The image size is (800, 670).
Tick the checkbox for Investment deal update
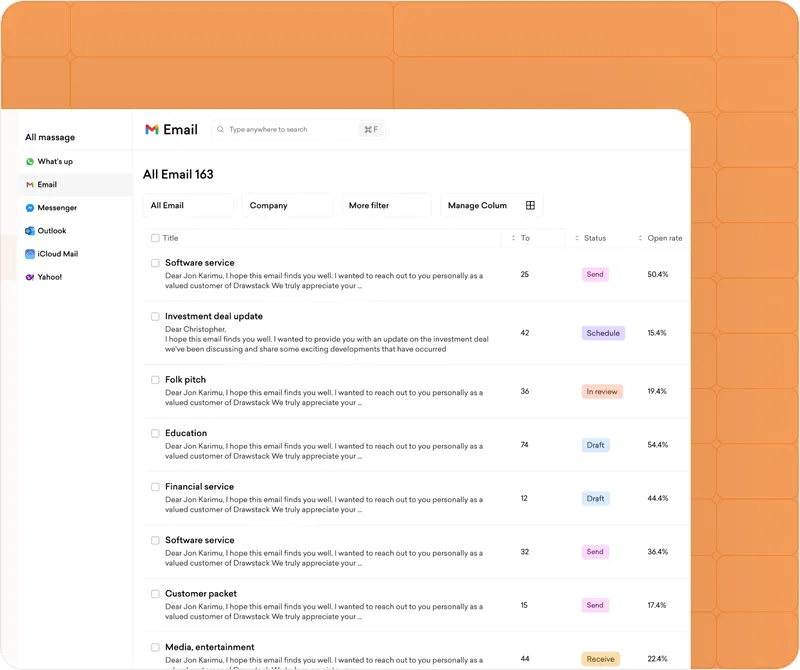point(155,316)
